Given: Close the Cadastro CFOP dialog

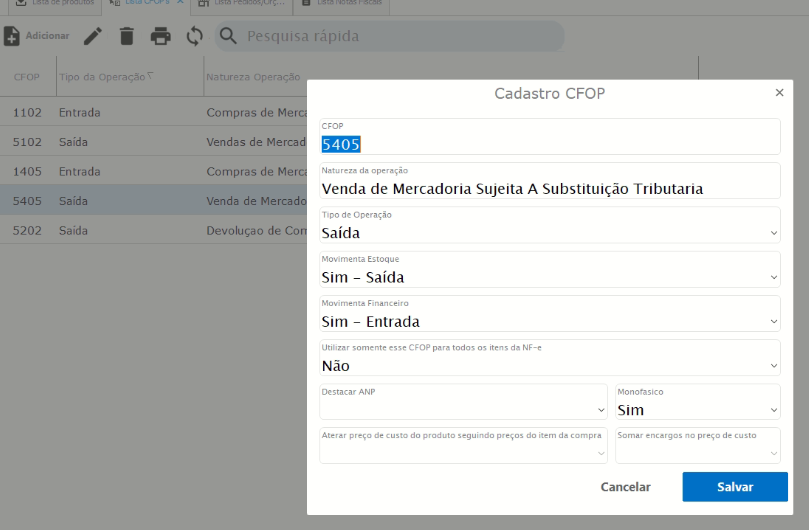Looking at the screenshot, I should (779, 93).
